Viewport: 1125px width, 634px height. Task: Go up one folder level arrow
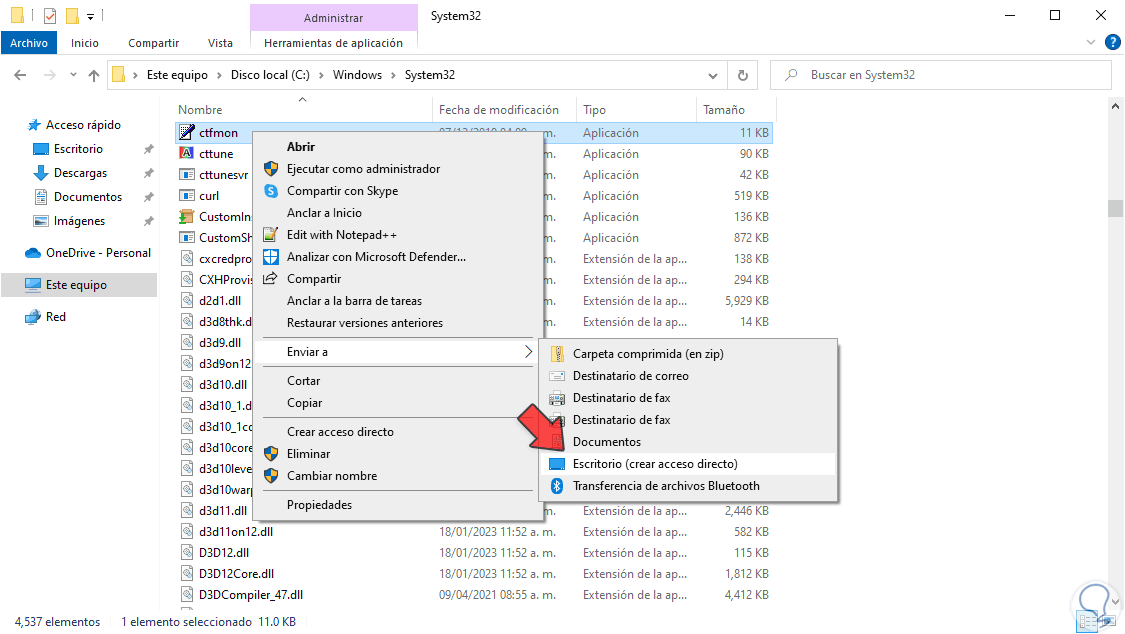point(93,75)
